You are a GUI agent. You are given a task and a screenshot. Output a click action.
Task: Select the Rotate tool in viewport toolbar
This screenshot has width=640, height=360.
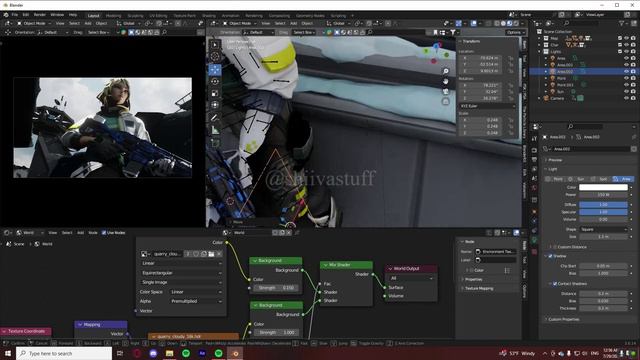[215, 81]
